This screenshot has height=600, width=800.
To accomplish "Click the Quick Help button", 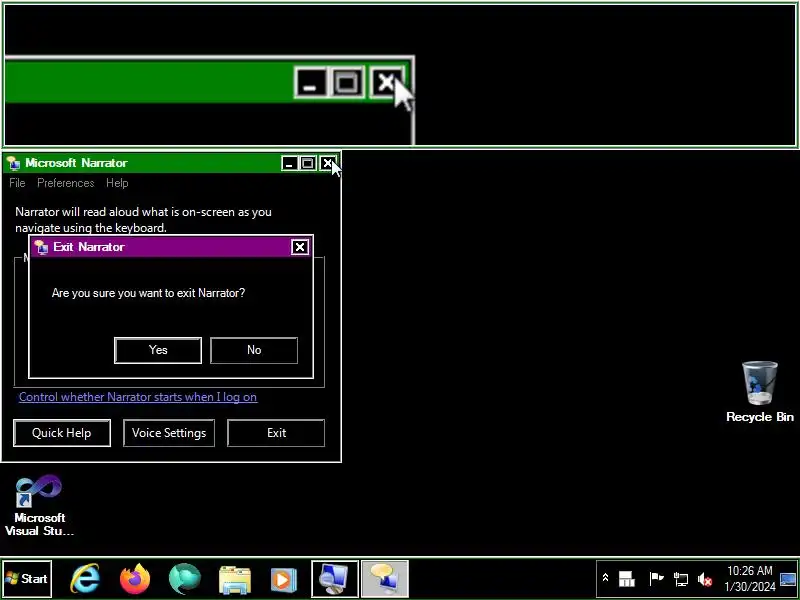I will (x=62, y=433).
